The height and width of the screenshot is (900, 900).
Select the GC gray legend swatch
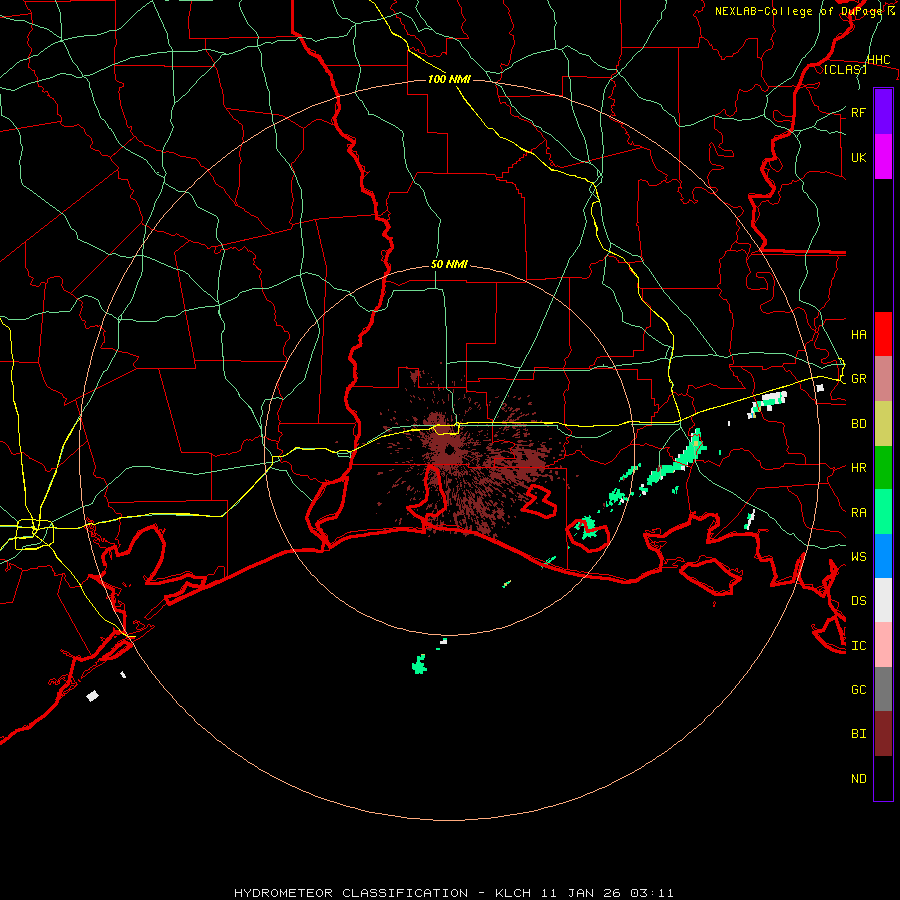[883, 689]
